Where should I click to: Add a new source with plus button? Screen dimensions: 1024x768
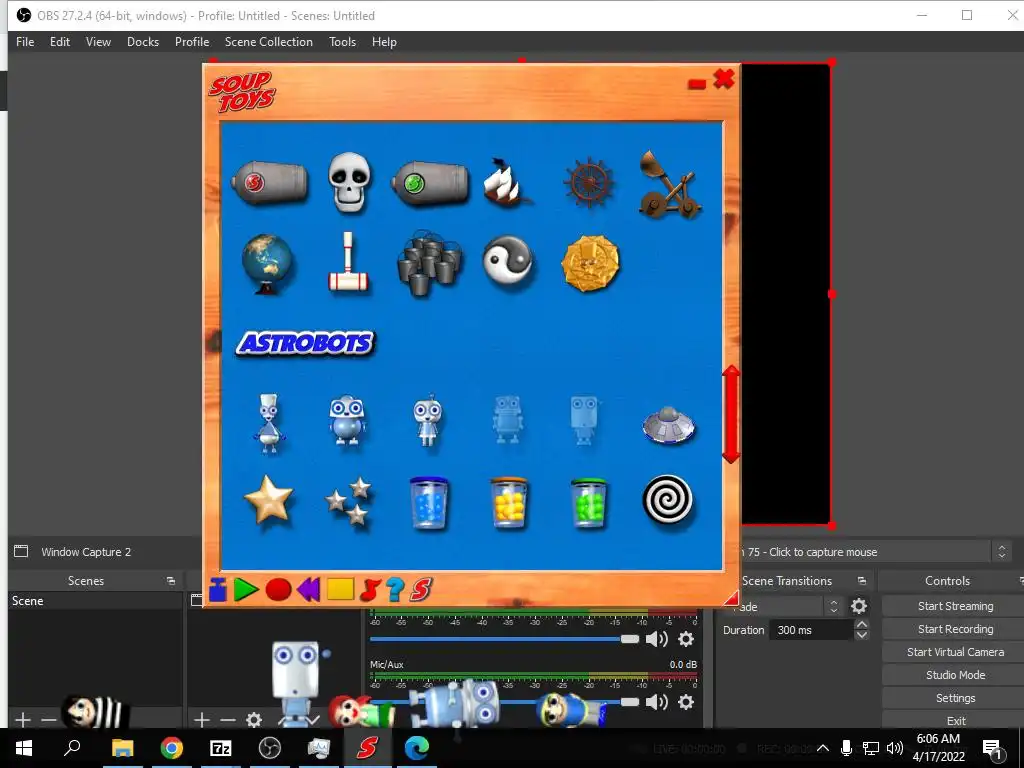tap(202, 720)
